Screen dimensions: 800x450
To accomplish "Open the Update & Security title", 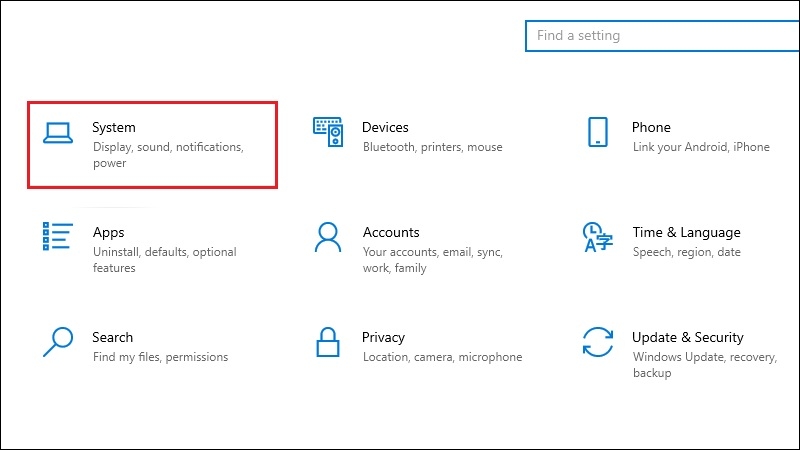I will [x=687, y=338].
